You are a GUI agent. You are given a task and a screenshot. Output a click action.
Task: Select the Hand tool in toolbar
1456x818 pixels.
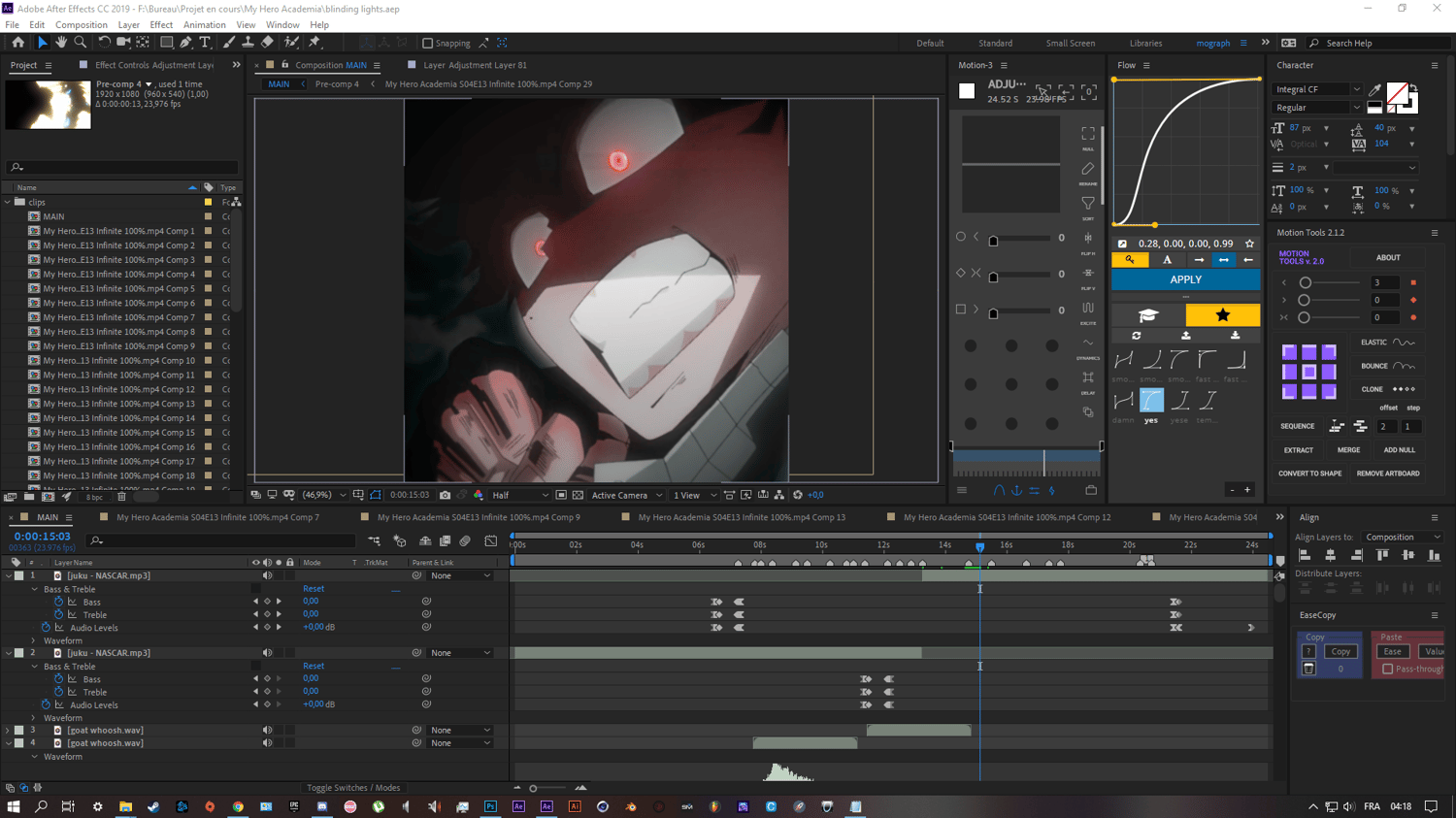point(61,43)
